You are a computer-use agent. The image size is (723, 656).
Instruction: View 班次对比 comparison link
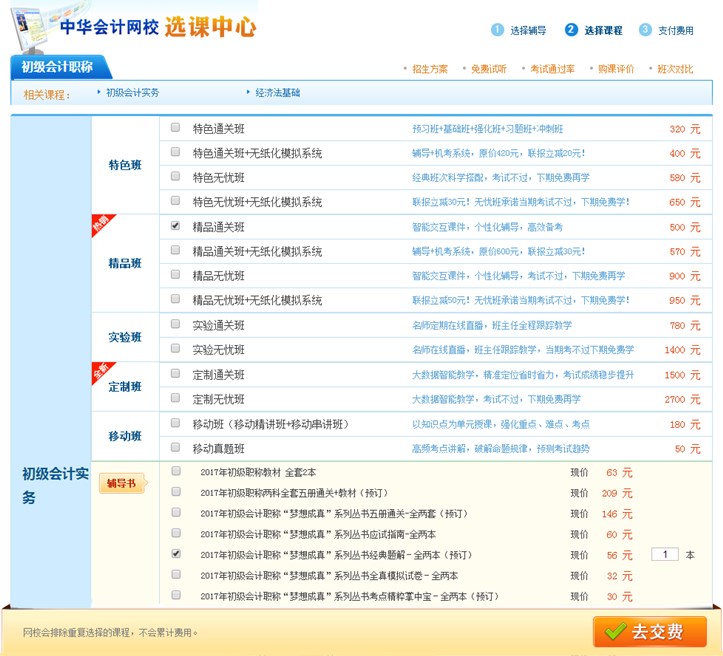675,69
